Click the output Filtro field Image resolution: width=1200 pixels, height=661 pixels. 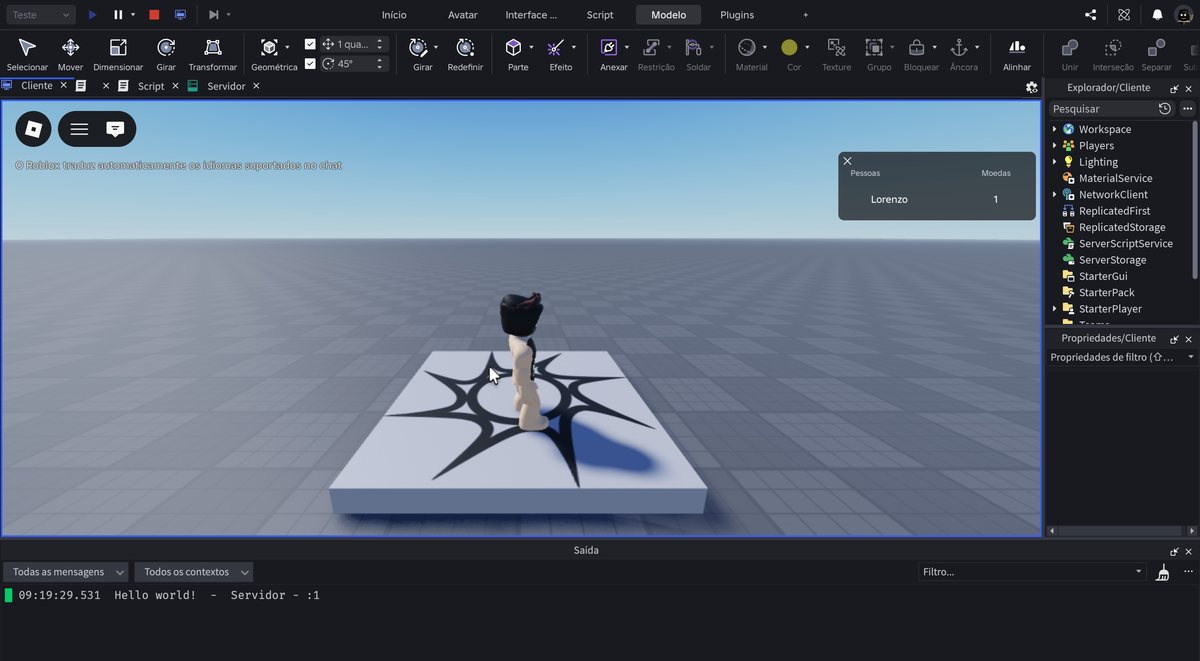point(1031,572)
